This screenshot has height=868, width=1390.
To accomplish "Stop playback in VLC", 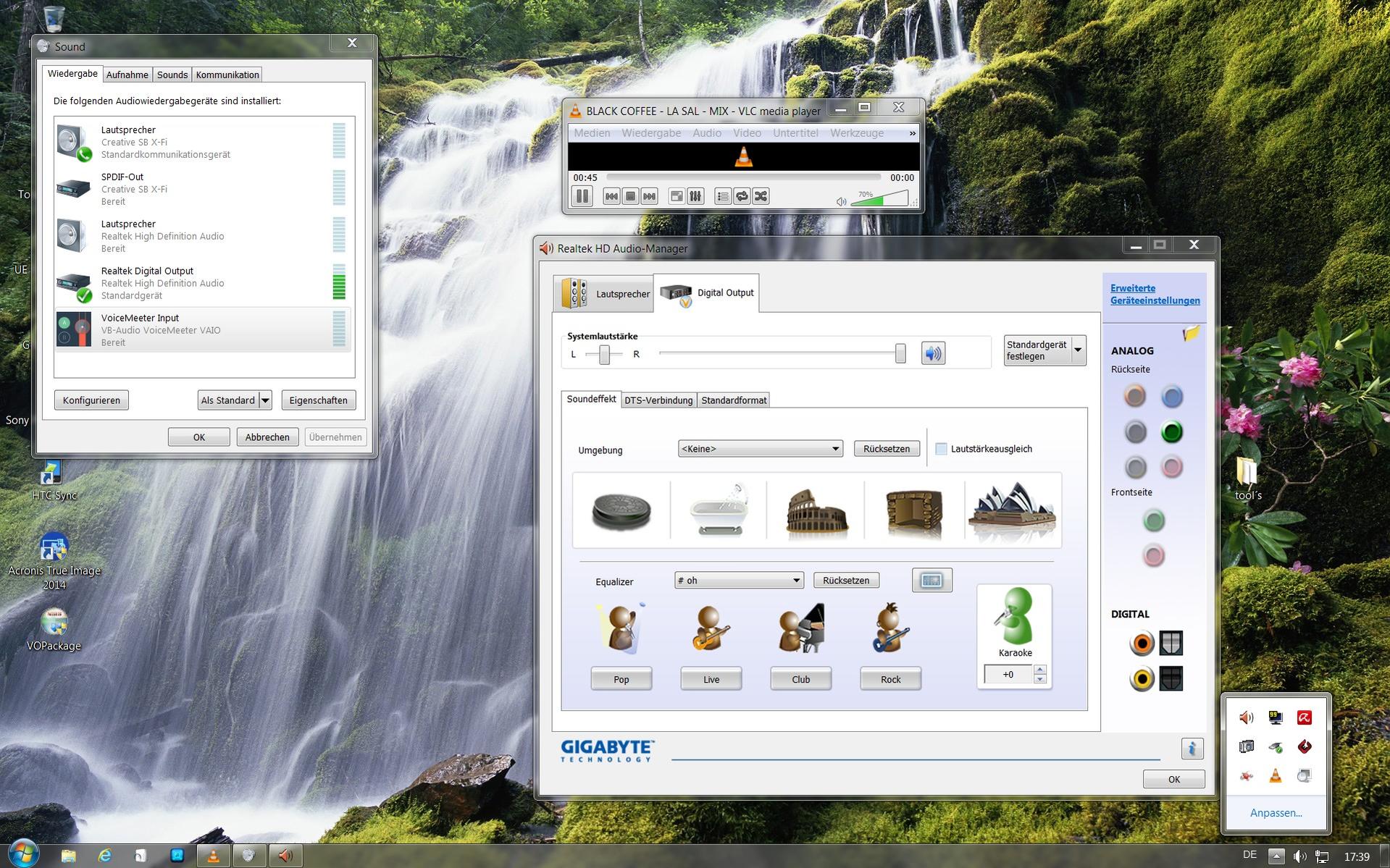I will [630, 196].
